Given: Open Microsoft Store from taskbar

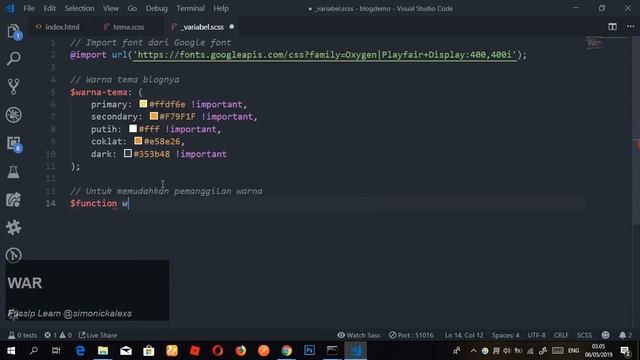Looking at the screenshot, I should pyautogui.click(x=149, y=351).
